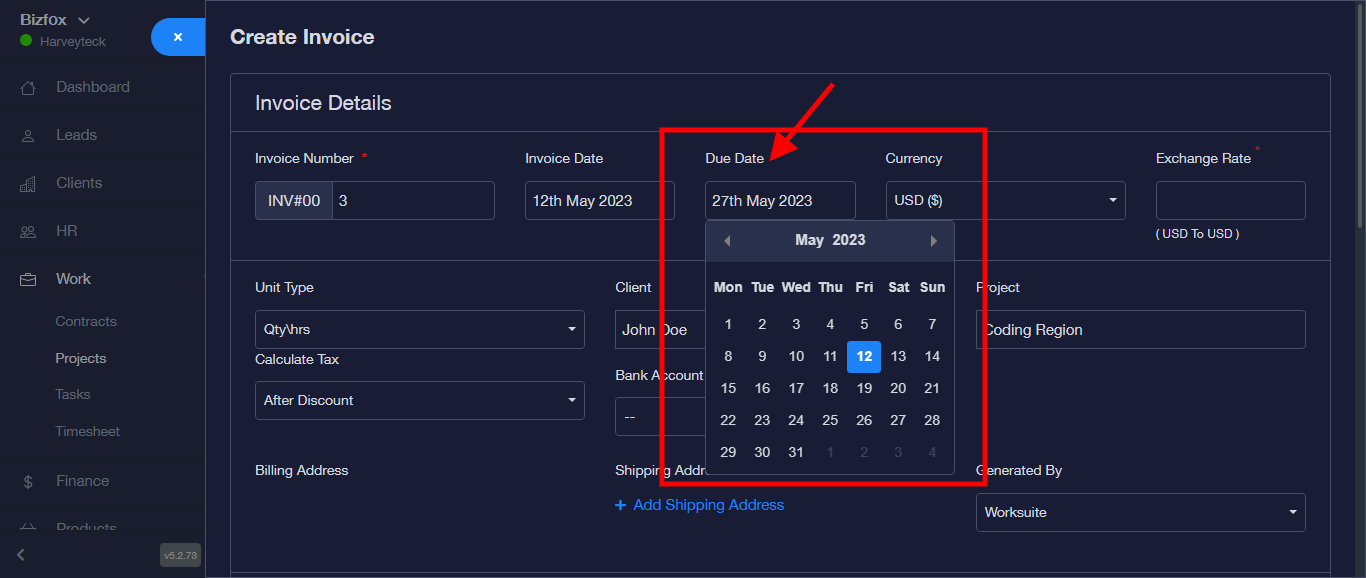Click the HR people icon
The height and width of the screenshot is (578, 1366).
[x=28, y=232]
